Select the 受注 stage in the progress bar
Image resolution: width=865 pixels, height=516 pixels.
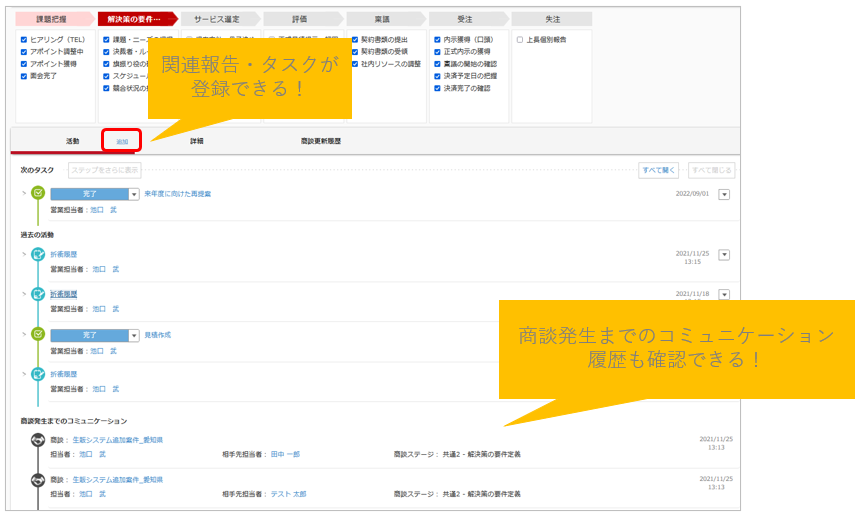pyautogui.click(x=467, y=19)
